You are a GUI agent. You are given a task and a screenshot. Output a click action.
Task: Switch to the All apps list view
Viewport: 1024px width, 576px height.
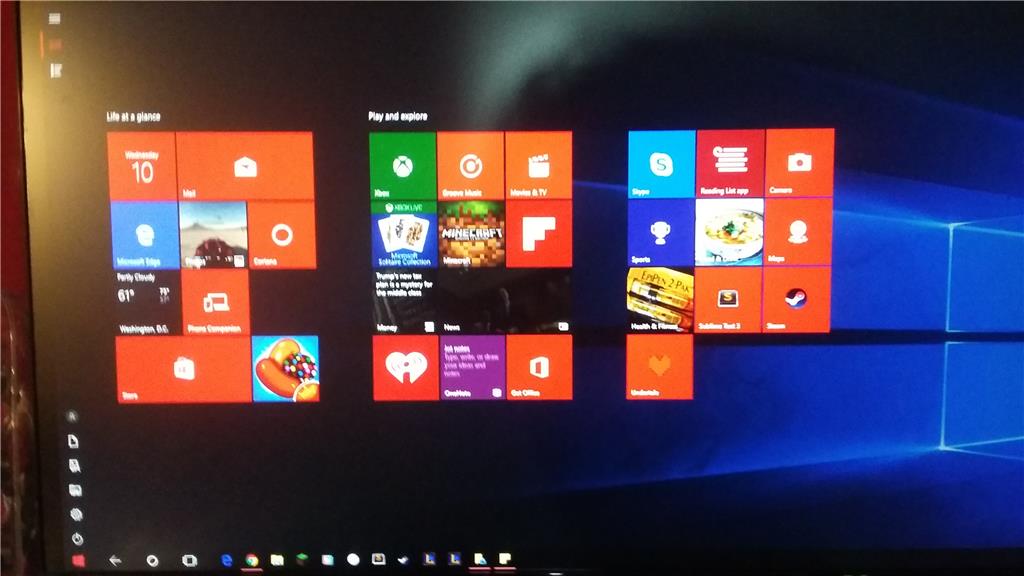pyautogui.click(x=56, y=71)
